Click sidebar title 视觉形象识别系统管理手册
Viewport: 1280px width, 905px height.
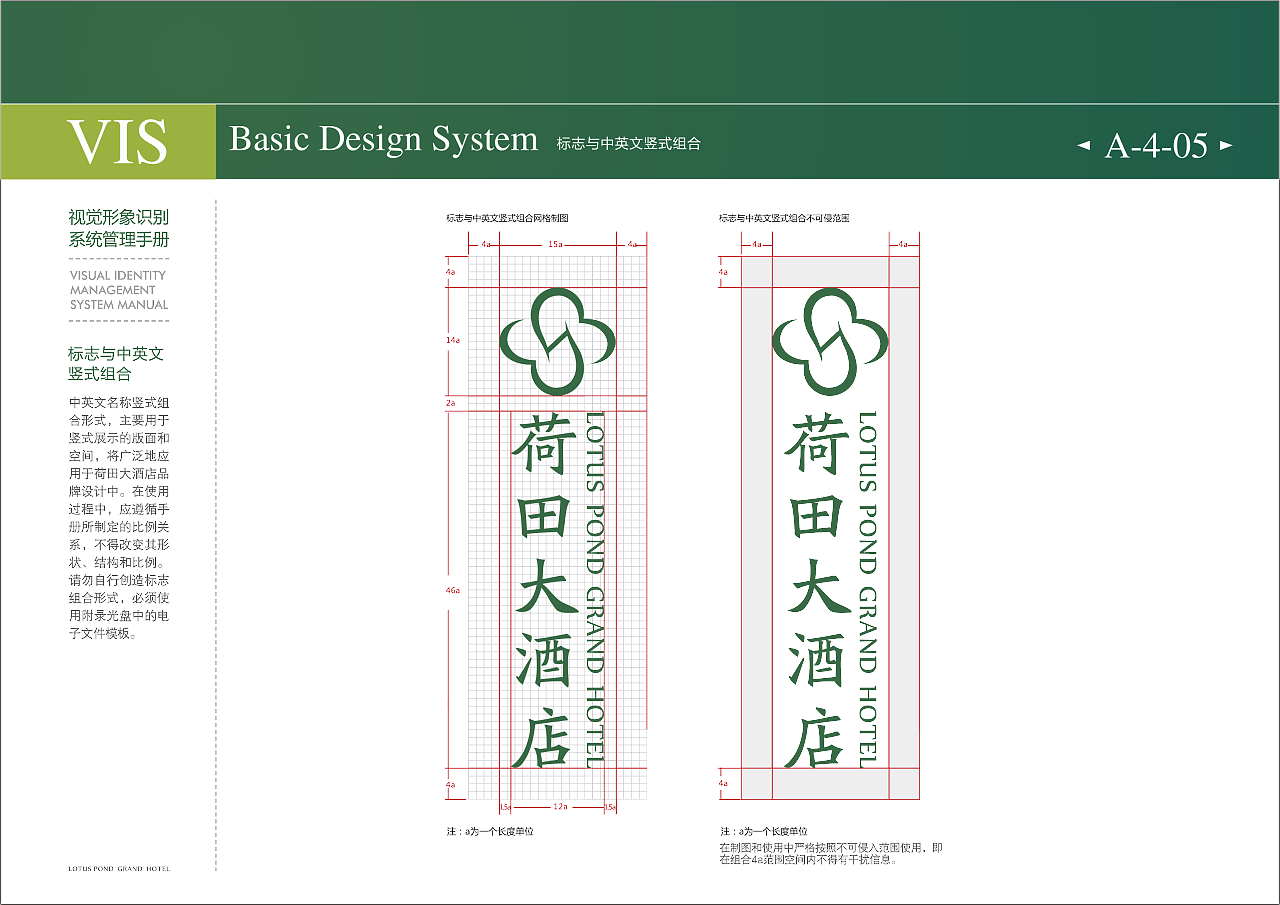[119, 228]
